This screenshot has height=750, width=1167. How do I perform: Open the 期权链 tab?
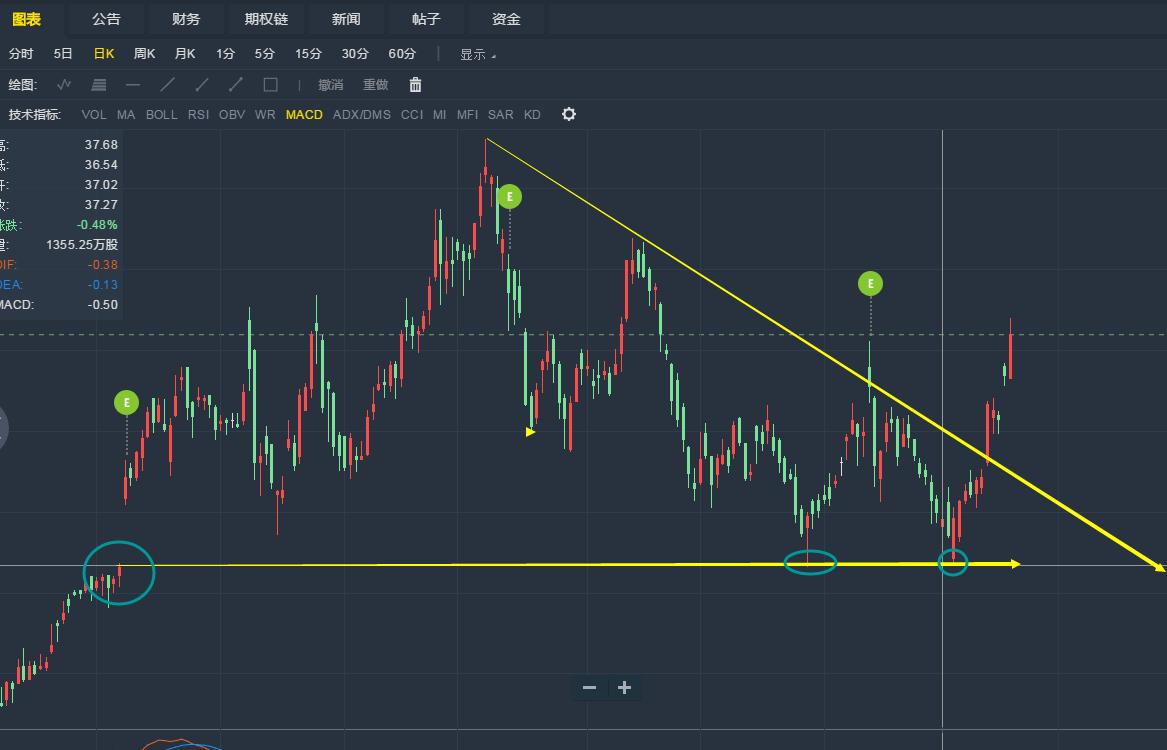coord(266,19)
